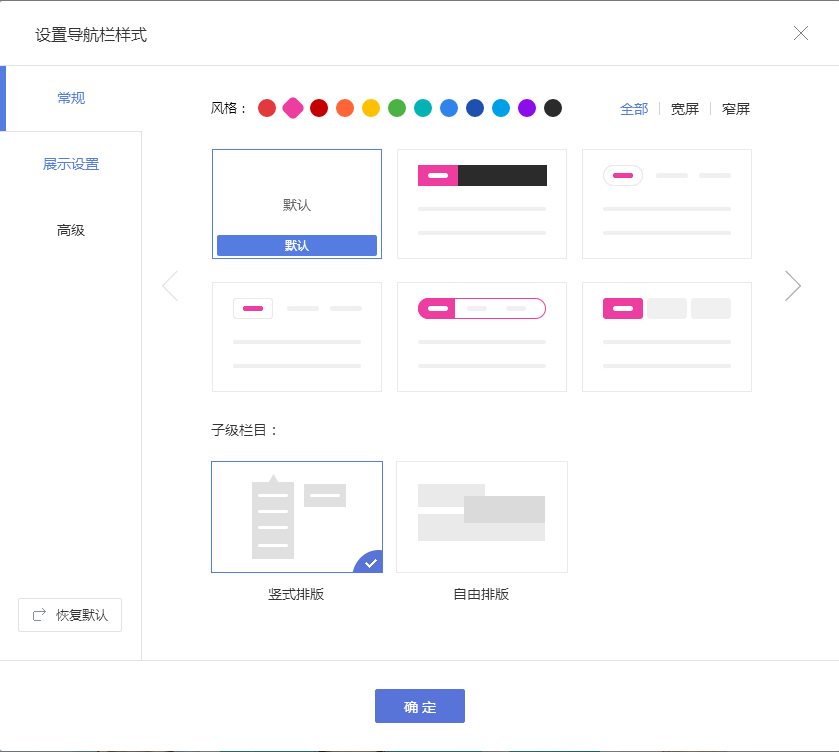The width and height of the screenshot is (839, 752).
Task: Choose the pink tab with black bar style
Action: pos(482,204)
